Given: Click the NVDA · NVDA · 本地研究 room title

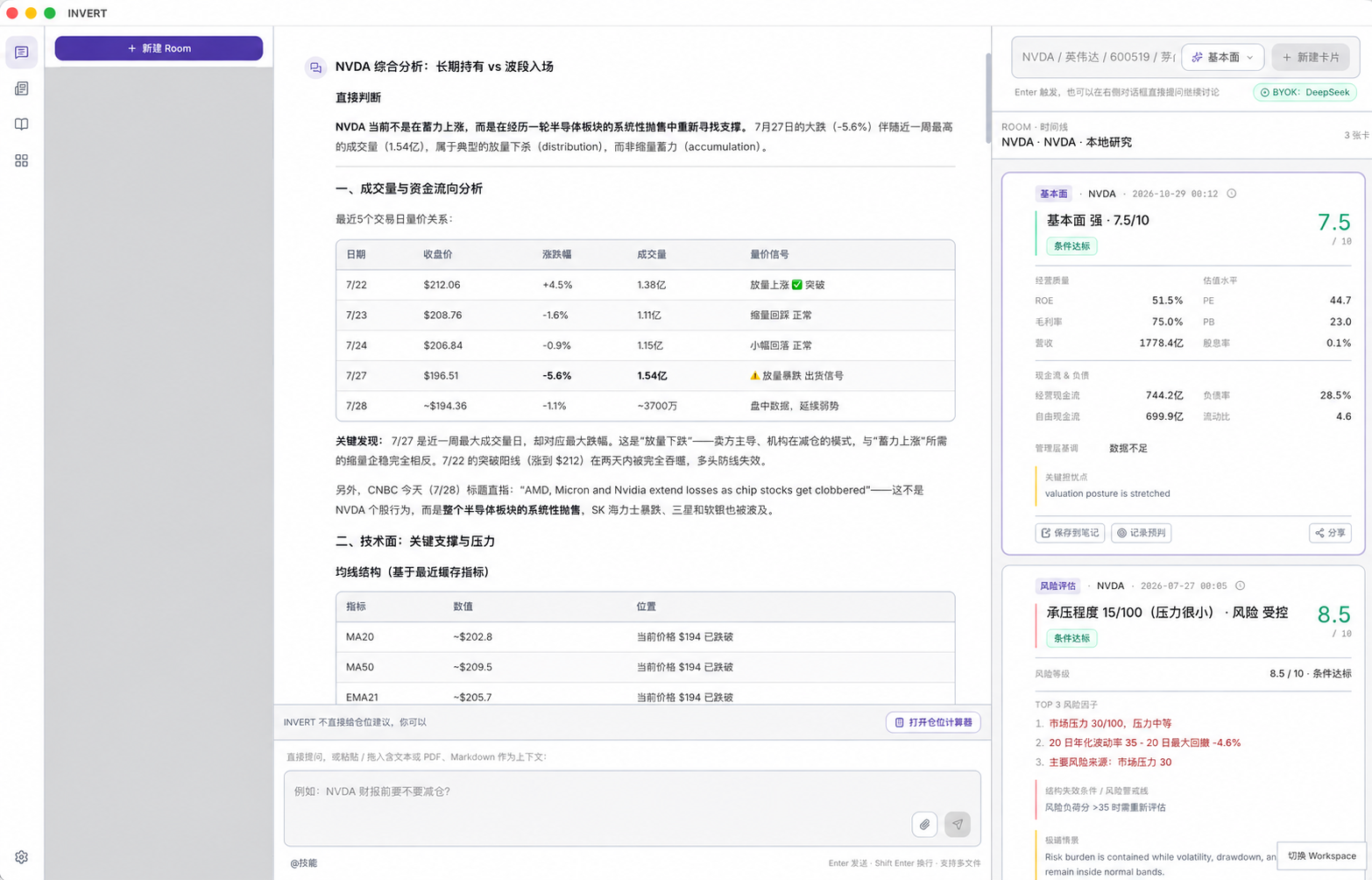Looking at the screenshot, I should (1066, 142).
